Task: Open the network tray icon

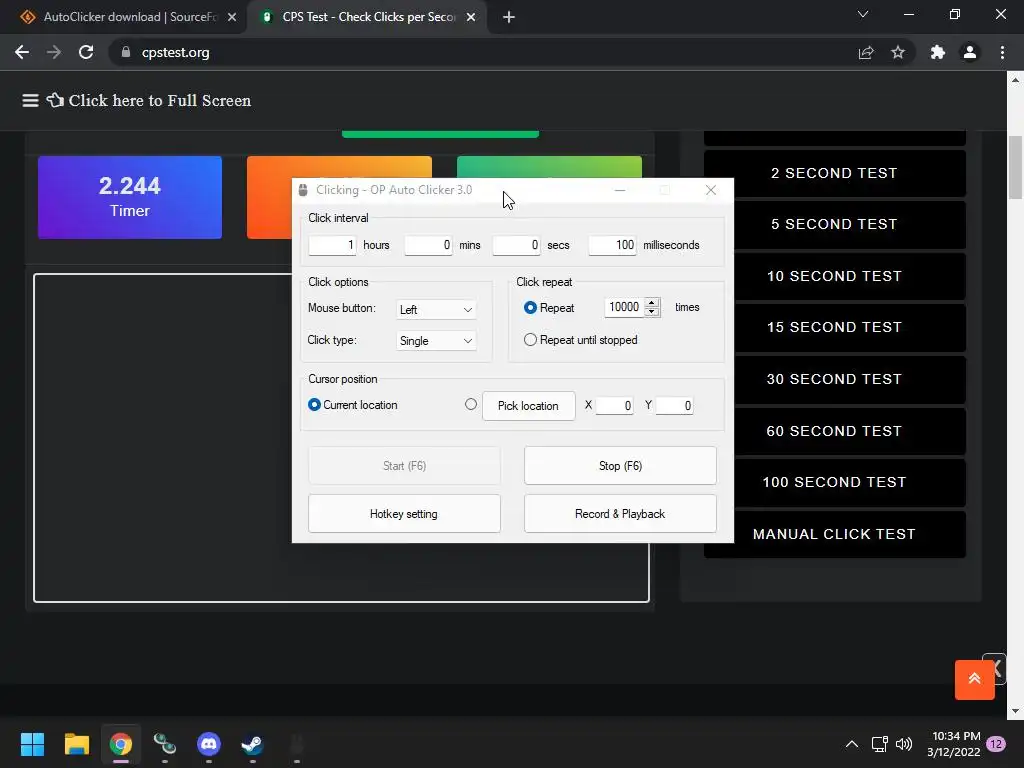Action: click(879, 744)
